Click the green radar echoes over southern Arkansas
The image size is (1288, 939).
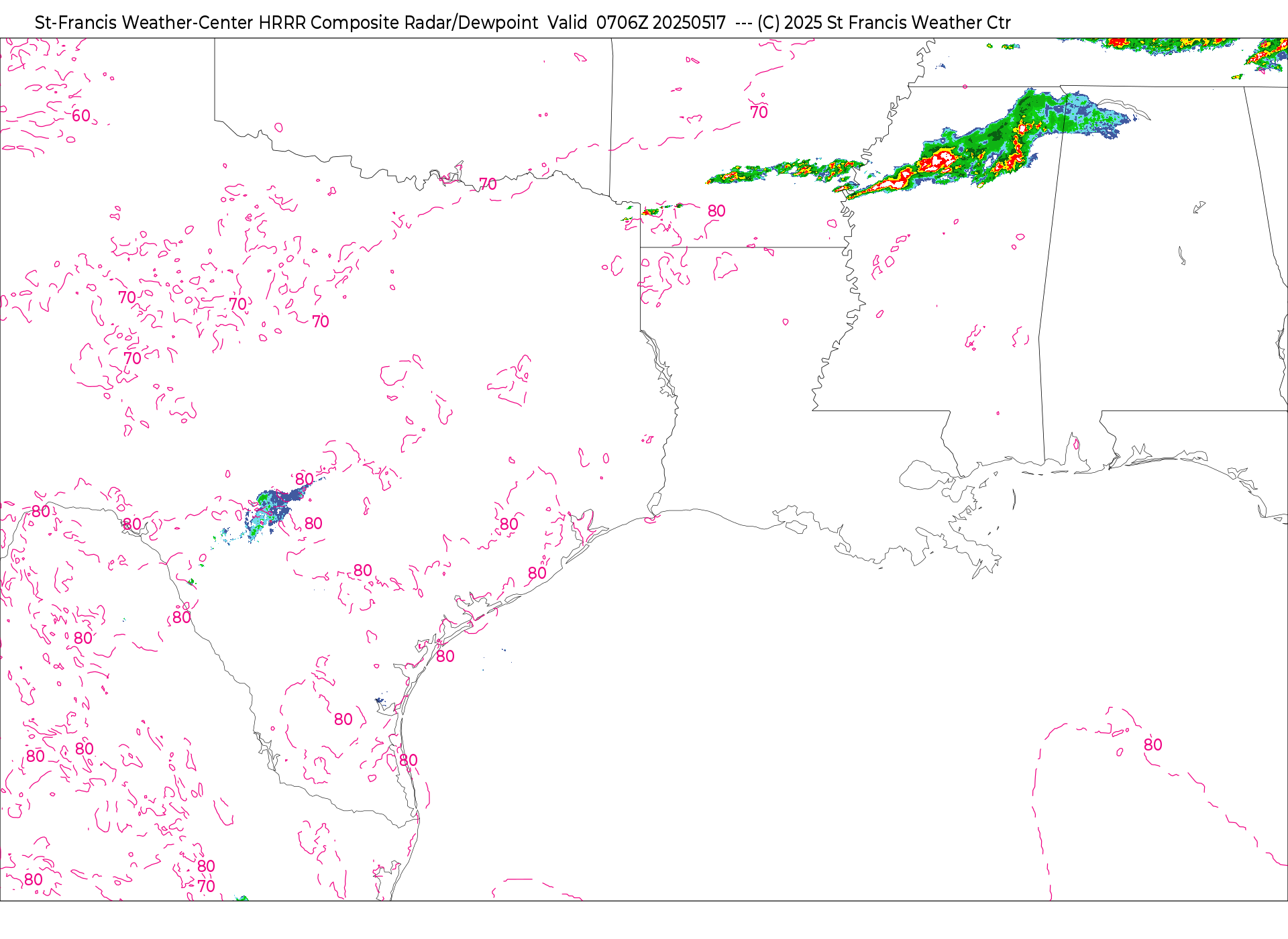[x=785, y=171]
